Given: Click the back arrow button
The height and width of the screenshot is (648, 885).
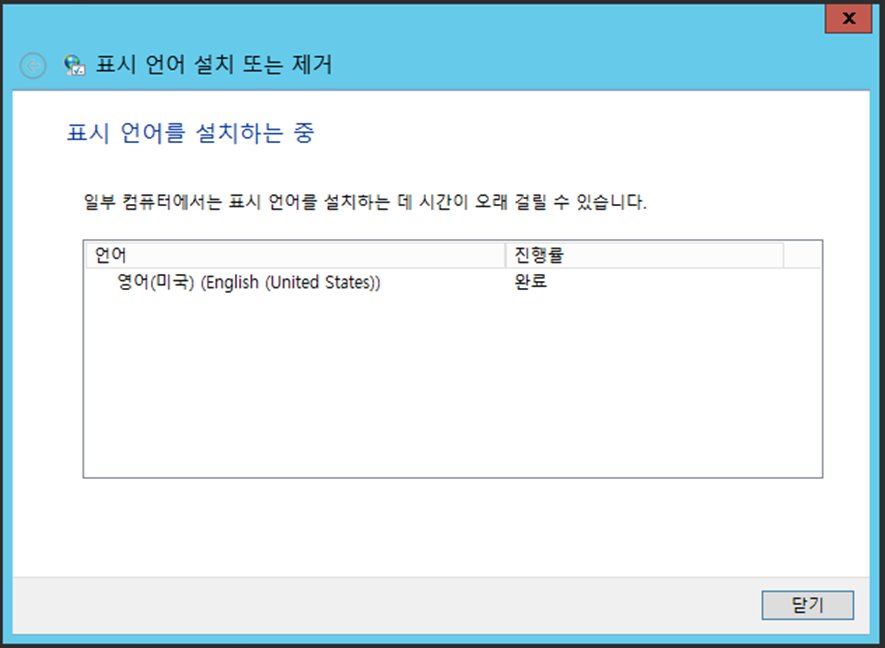Looking at the screenshot, I should (33, 65).
